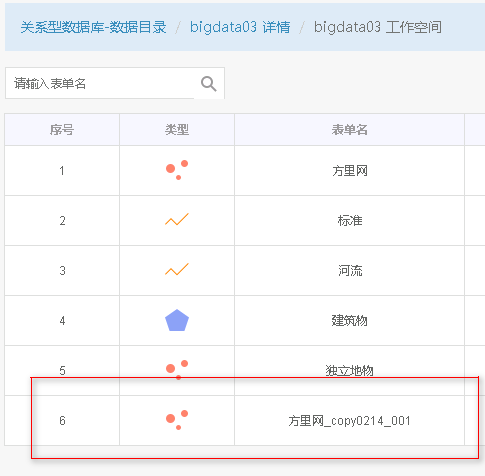
Task: Click the search magnifier icon
Action: (x=209, y=84)
